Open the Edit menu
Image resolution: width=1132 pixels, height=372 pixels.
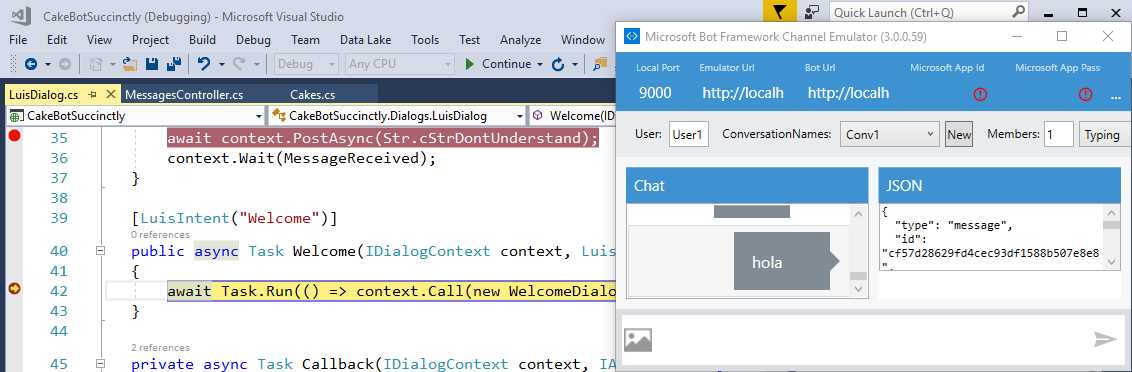tap(57, 40)
